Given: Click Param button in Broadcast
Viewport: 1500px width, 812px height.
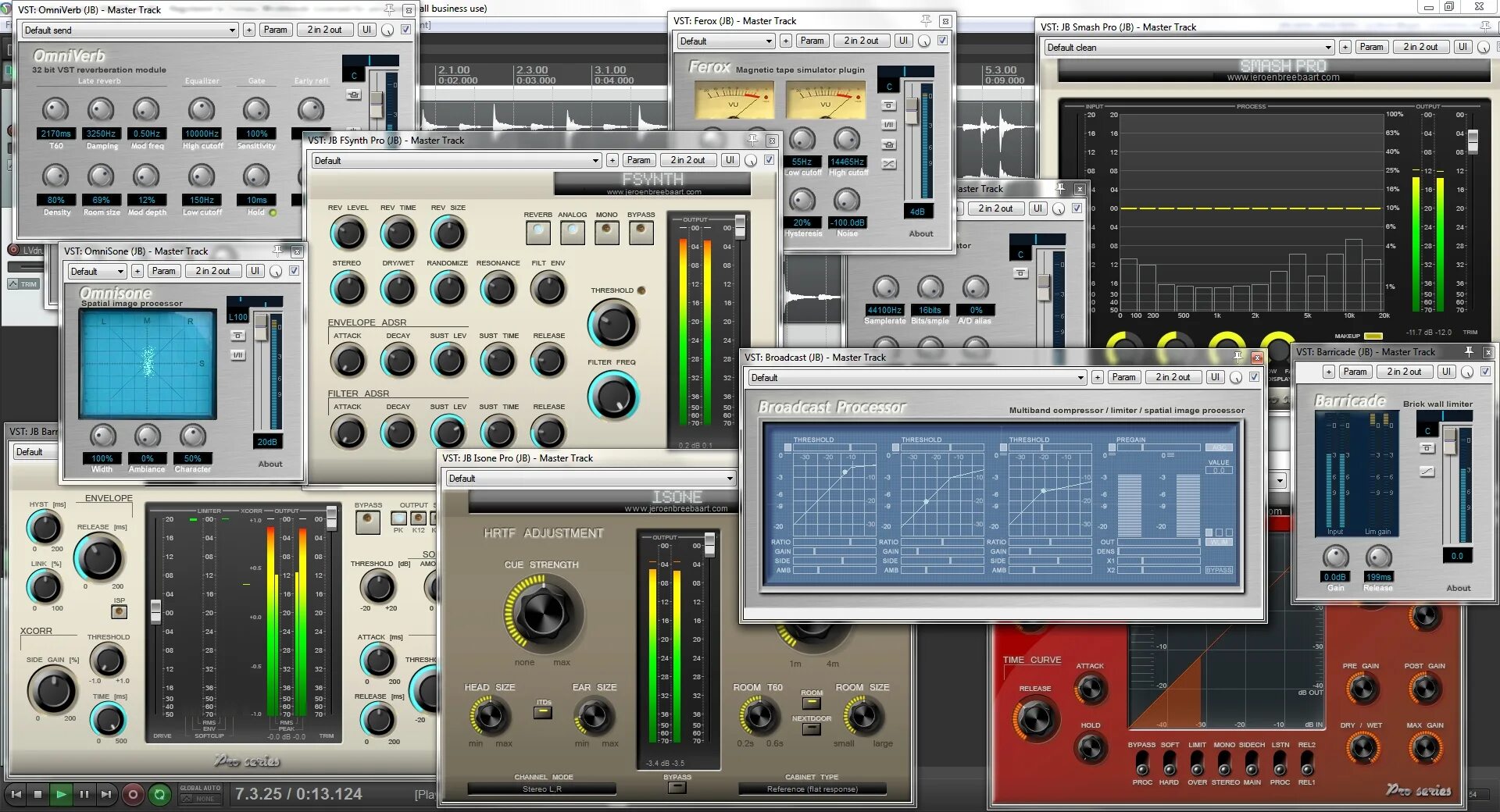Looking at the screenshot, I should (1123, 377).
